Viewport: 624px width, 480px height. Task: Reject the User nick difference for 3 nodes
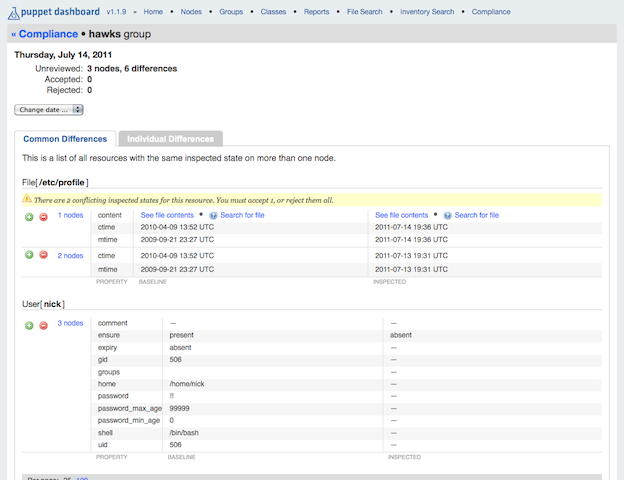pyautogui.click(x=43, y=324)
